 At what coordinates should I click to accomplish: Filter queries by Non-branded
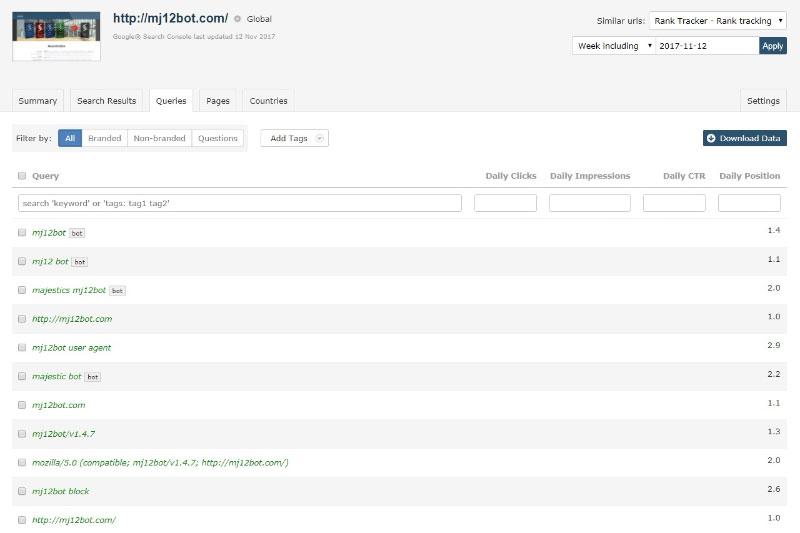[159, 138]
